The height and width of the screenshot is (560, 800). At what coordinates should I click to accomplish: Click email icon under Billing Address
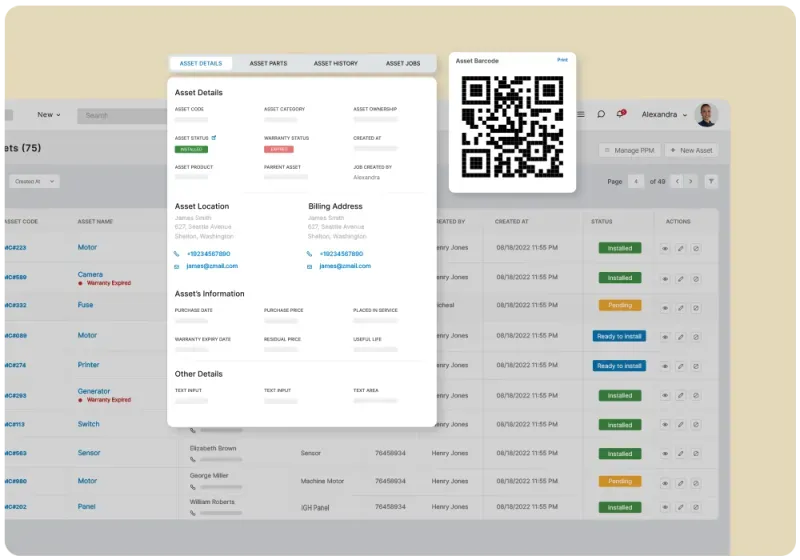pos(309,266)
